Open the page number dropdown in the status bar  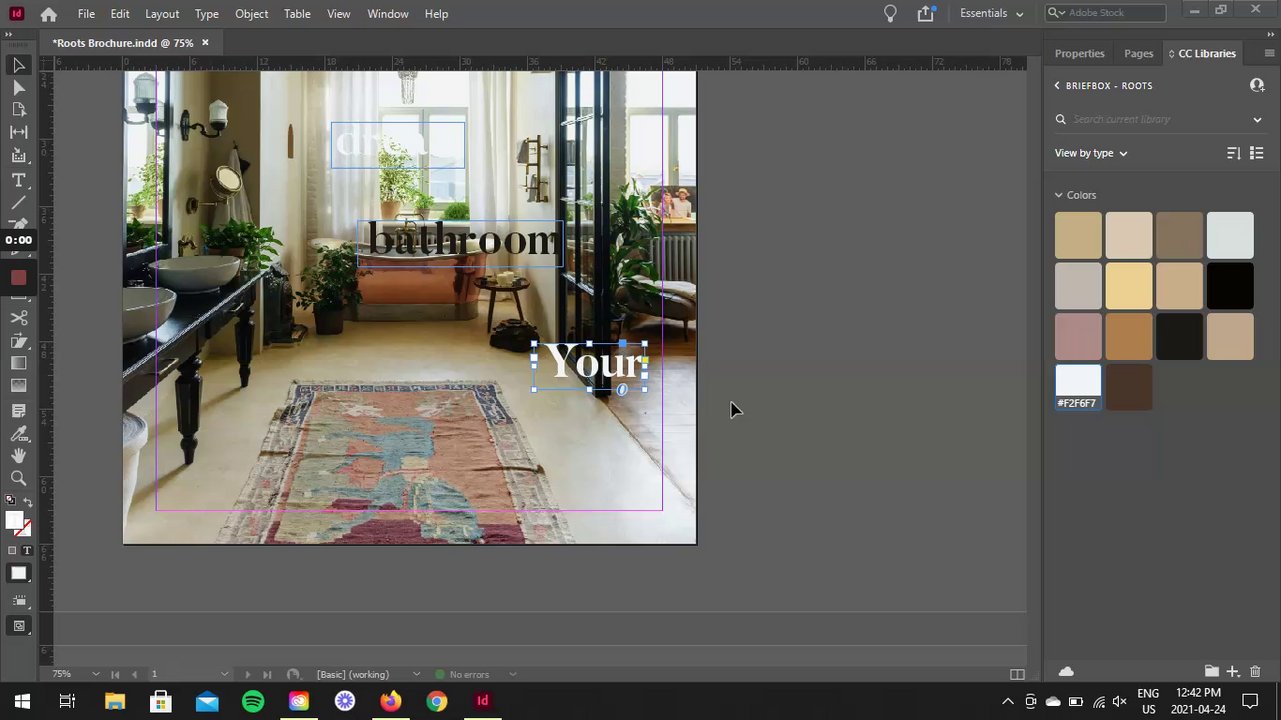(x=224, y=674)
